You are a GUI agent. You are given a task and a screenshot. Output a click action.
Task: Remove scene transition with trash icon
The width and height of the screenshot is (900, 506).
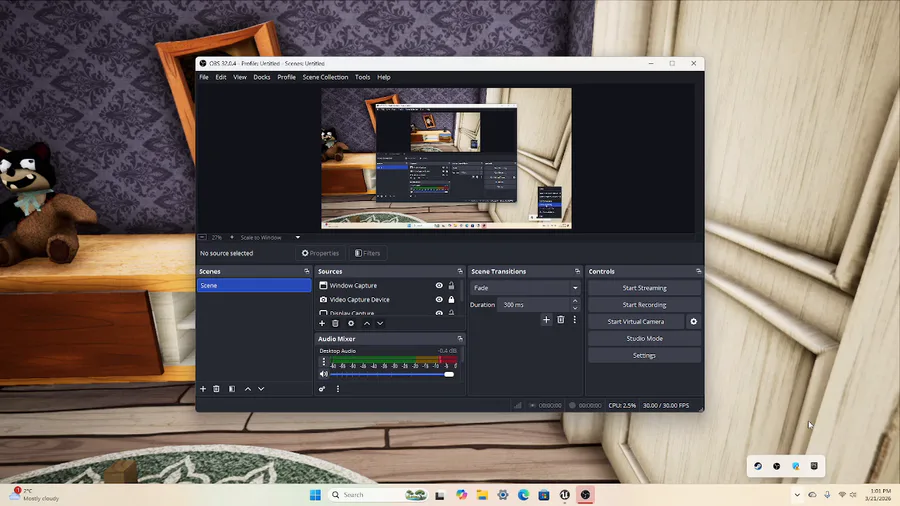click(x=561, y=320)
